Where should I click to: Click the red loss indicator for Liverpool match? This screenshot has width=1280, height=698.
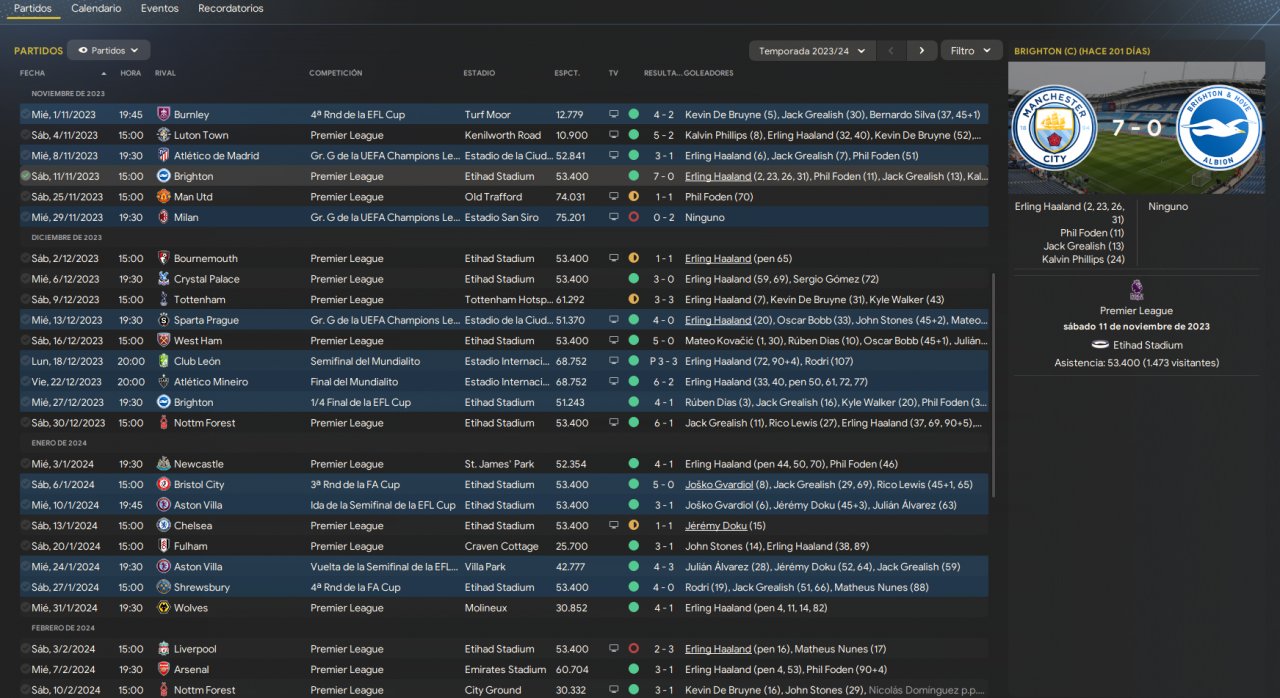pos(633,649)
